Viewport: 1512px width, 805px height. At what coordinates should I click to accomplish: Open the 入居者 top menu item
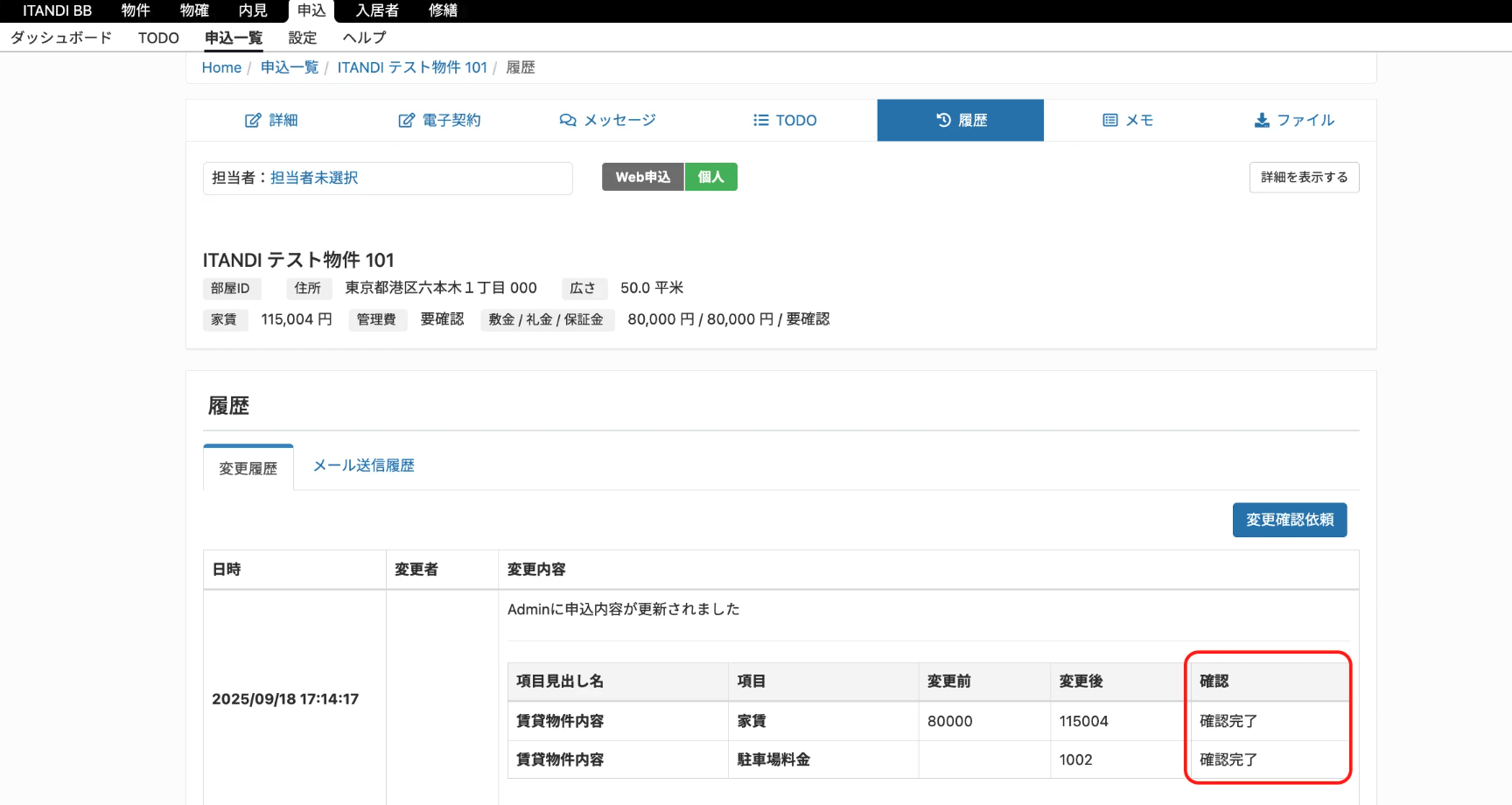pos(377,10)
